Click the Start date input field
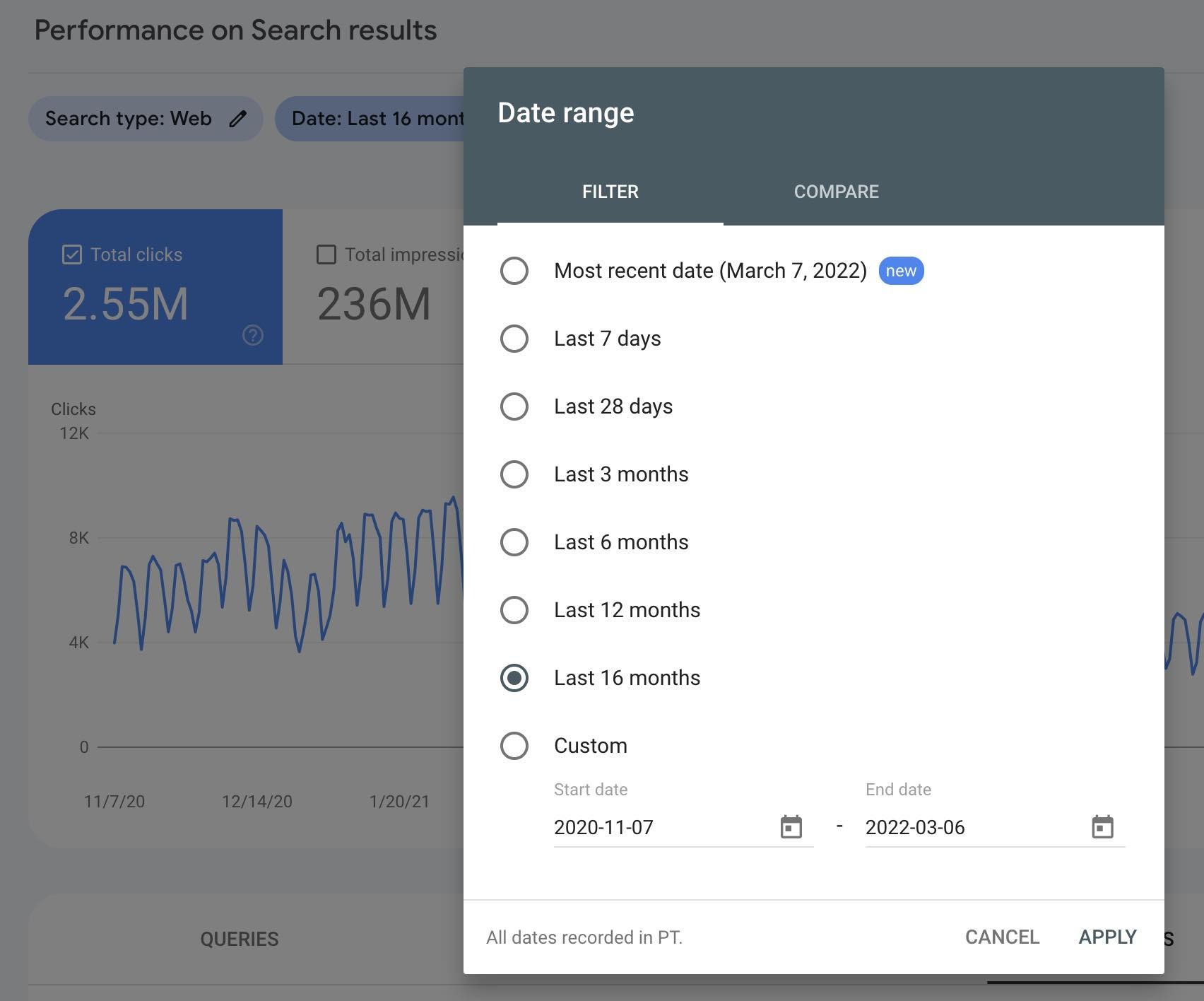Viewport: 1204px width, 1001px height. (636, 826)
